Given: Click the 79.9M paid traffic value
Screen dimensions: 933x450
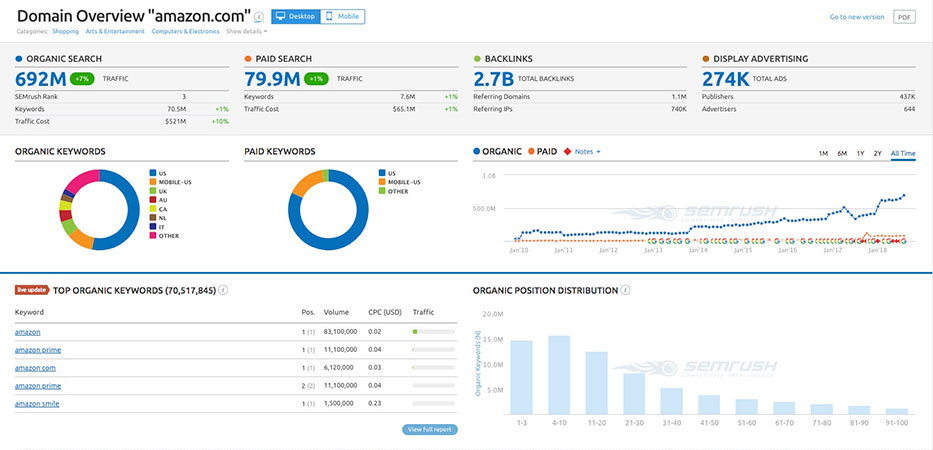Looking at the screenshot, I should [x=272, y=79].
